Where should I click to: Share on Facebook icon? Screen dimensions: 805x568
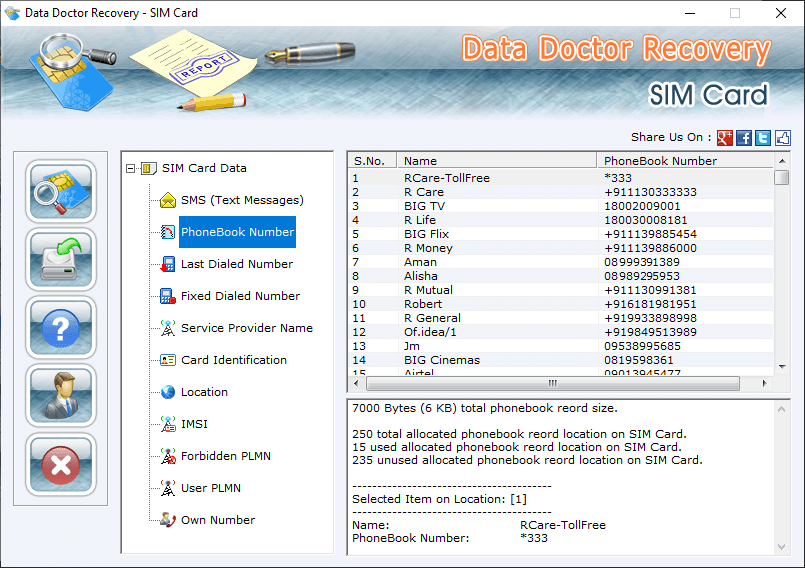click(x=743, y=138)
